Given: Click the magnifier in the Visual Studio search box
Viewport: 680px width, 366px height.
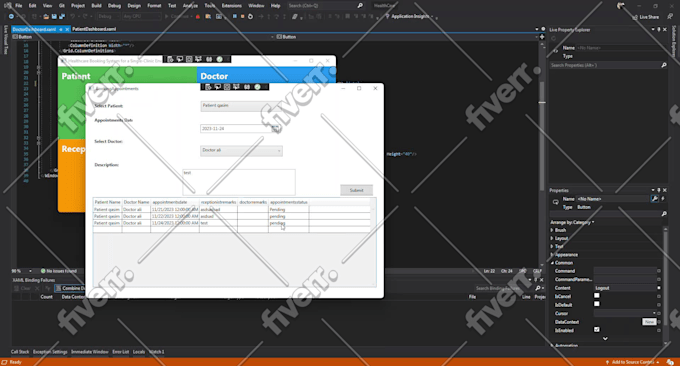Looking at the screenshot, I should pyautogui.click(x=360, y=6).
